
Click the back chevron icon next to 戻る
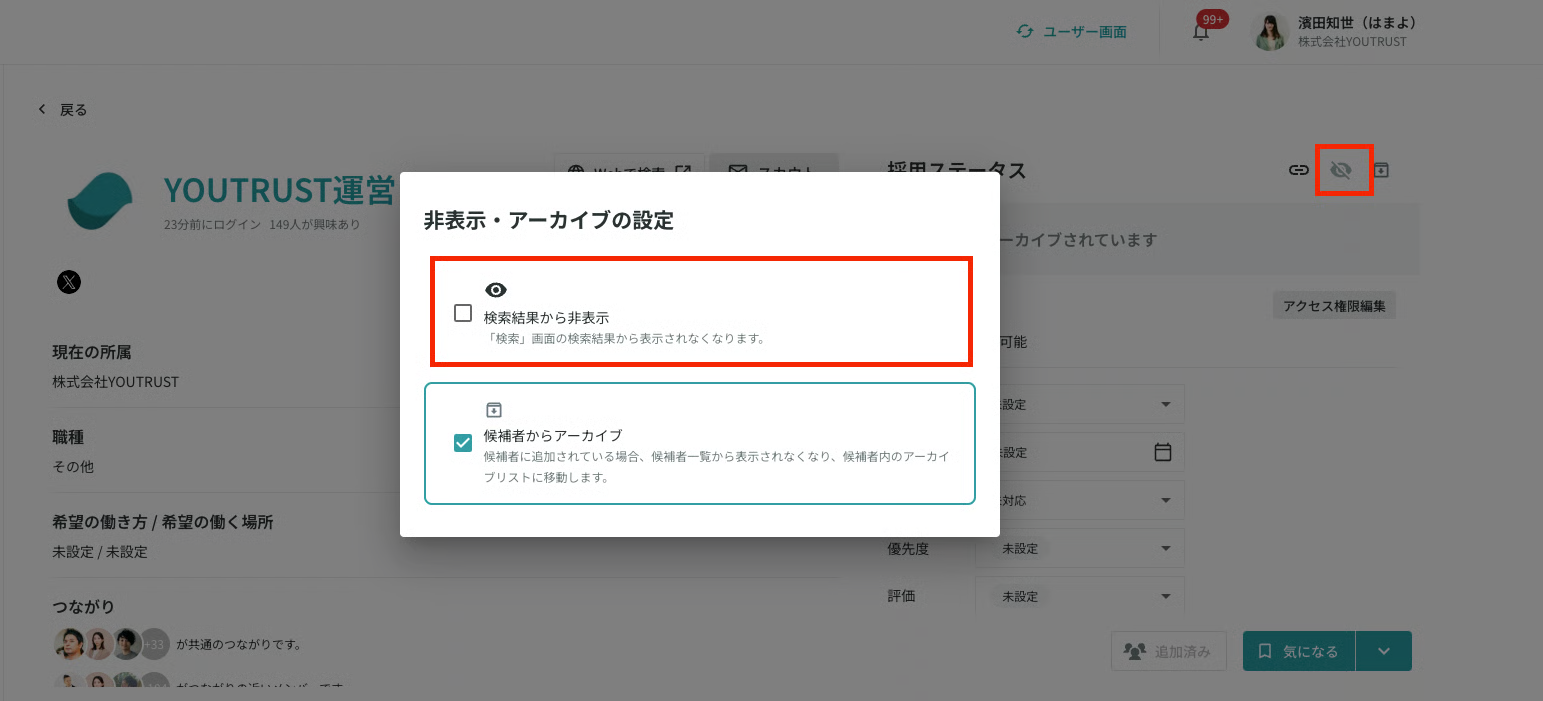point(42,109)
